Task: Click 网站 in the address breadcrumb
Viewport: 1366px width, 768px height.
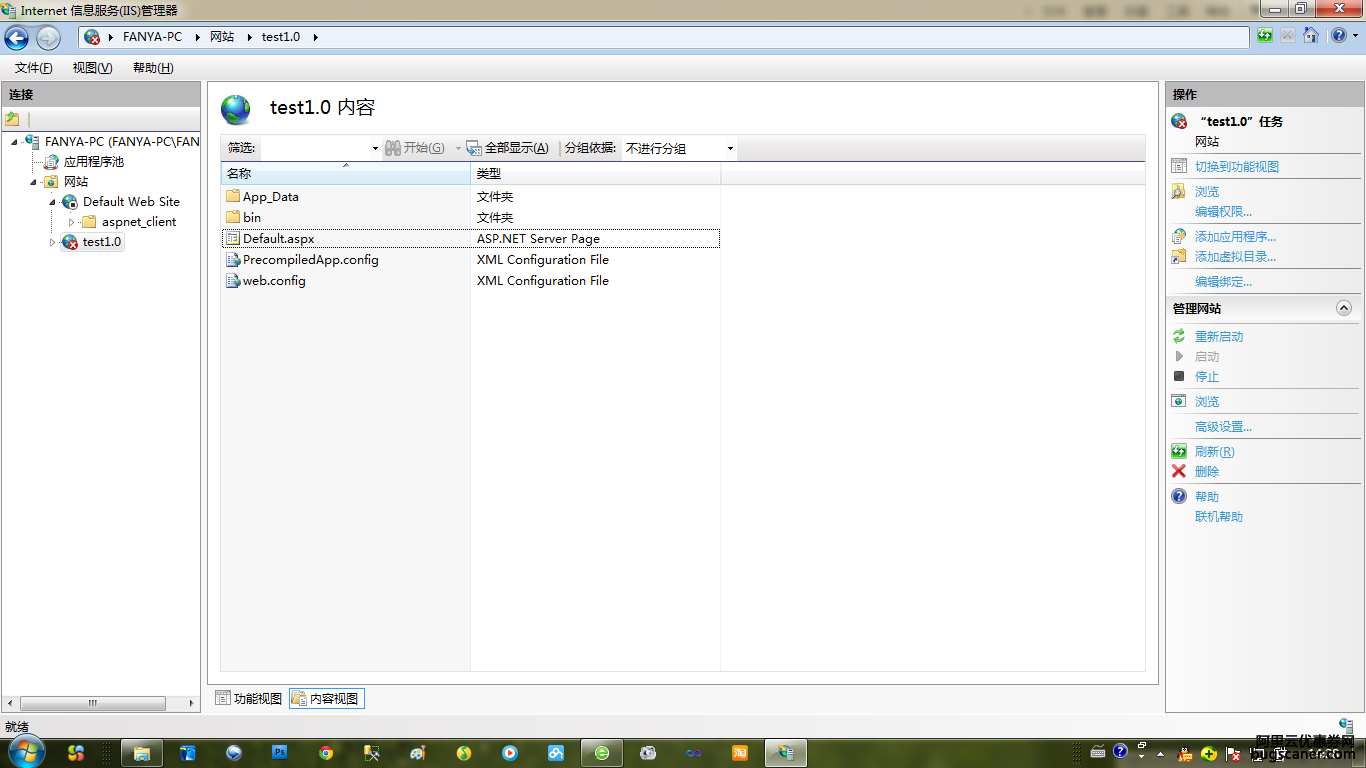Action: pyautogui.click(x=222, y=37)
